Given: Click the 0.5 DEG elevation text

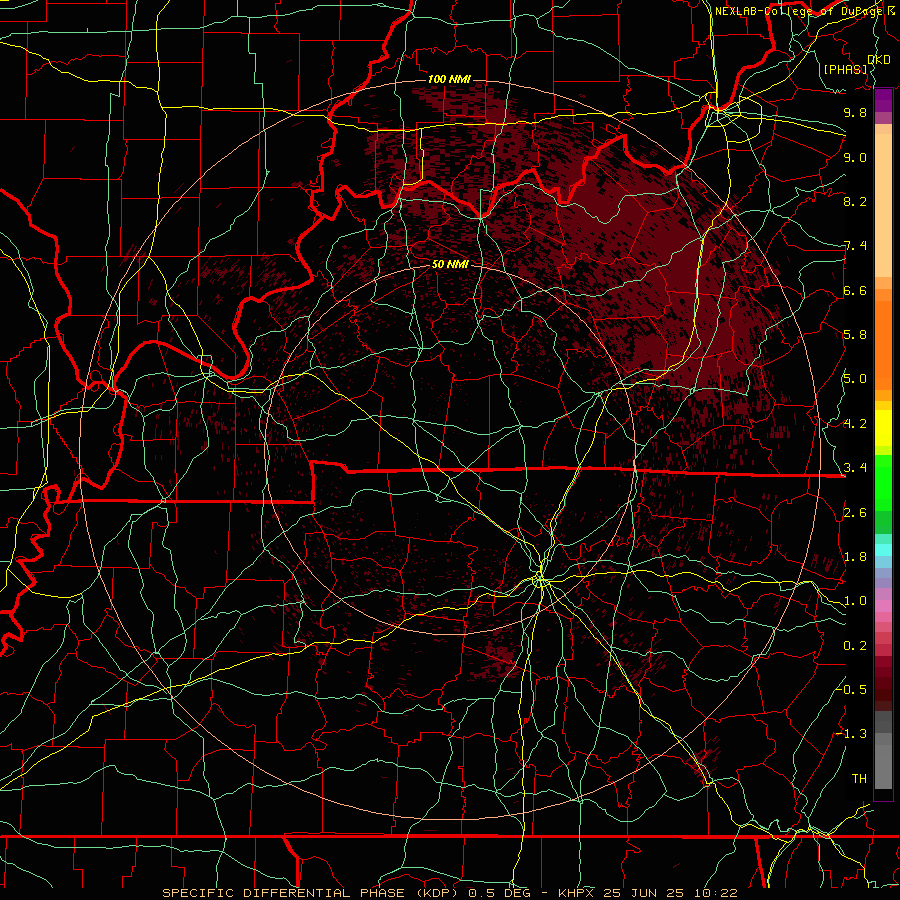Looking at the screenshot, I should 499,893.
